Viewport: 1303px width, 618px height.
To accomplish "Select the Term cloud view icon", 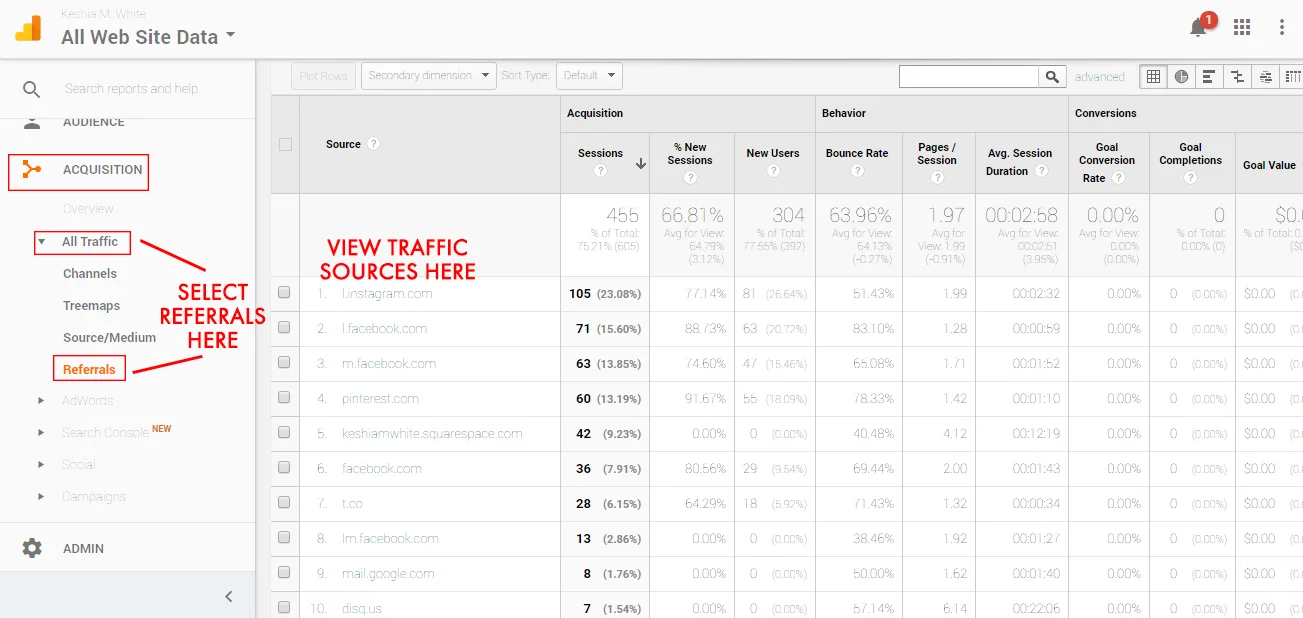I will (1266, 76).
